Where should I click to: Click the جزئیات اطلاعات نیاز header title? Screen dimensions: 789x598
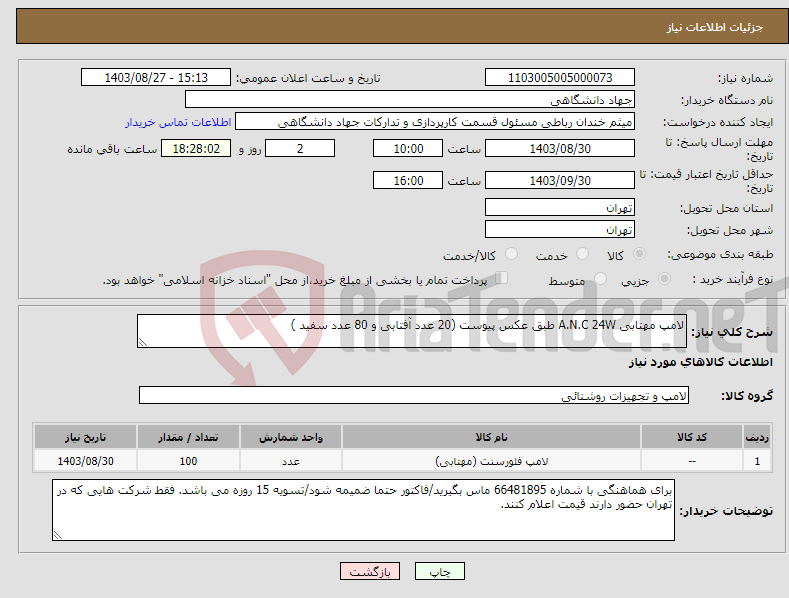point(715,27)
